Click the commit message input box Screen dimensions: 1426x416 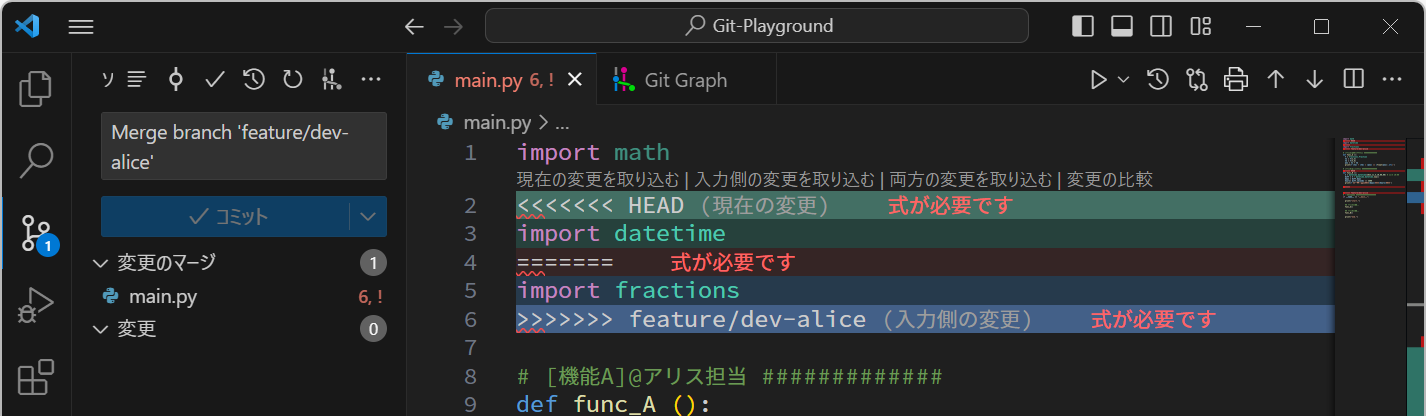[243, 146]
